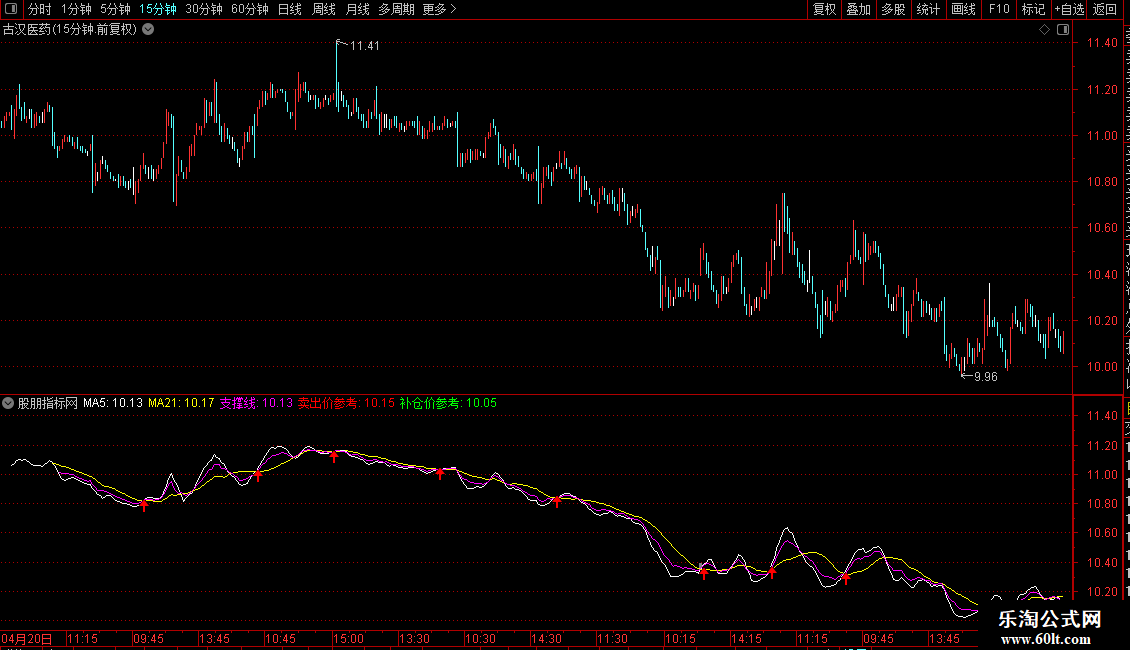This screenshot has width=1130, height=650.
Task: Click the MA21: 10.17 indicator value
Action: [181, 404]
